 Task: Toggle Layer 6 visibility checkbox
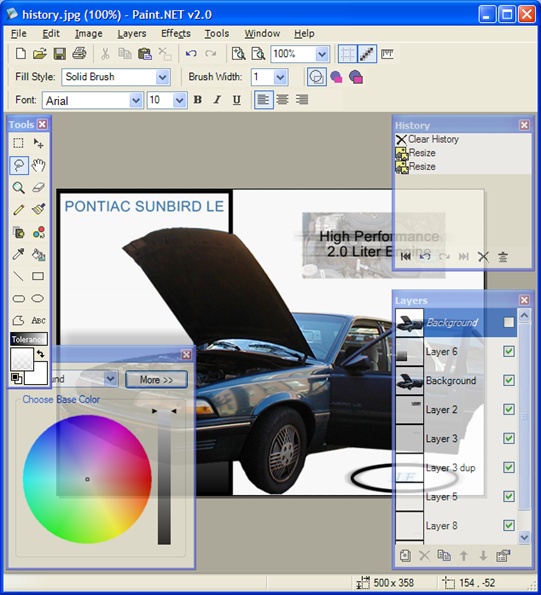point(509,351)
